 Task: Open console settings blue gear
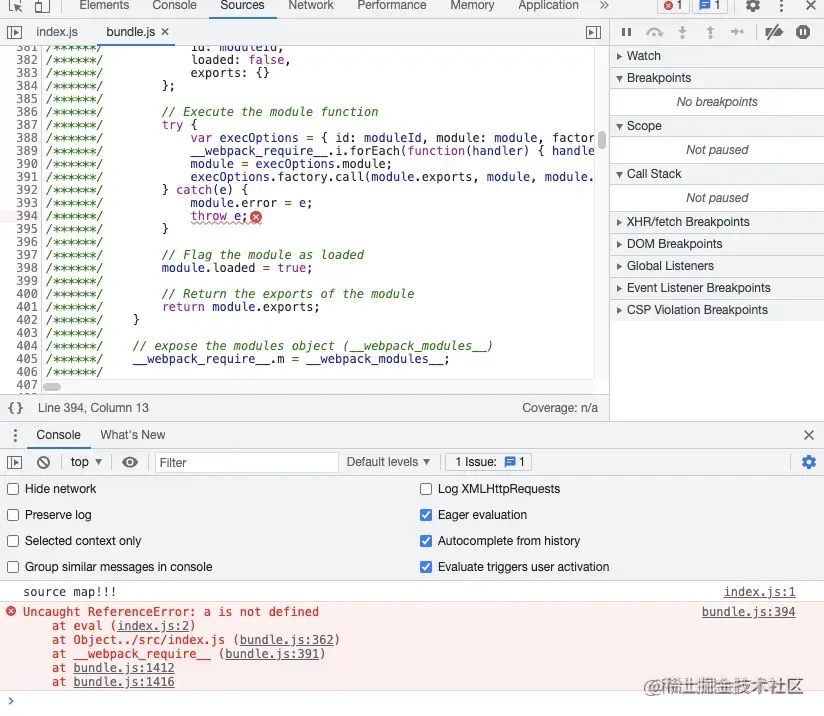(x=809, y=462)
